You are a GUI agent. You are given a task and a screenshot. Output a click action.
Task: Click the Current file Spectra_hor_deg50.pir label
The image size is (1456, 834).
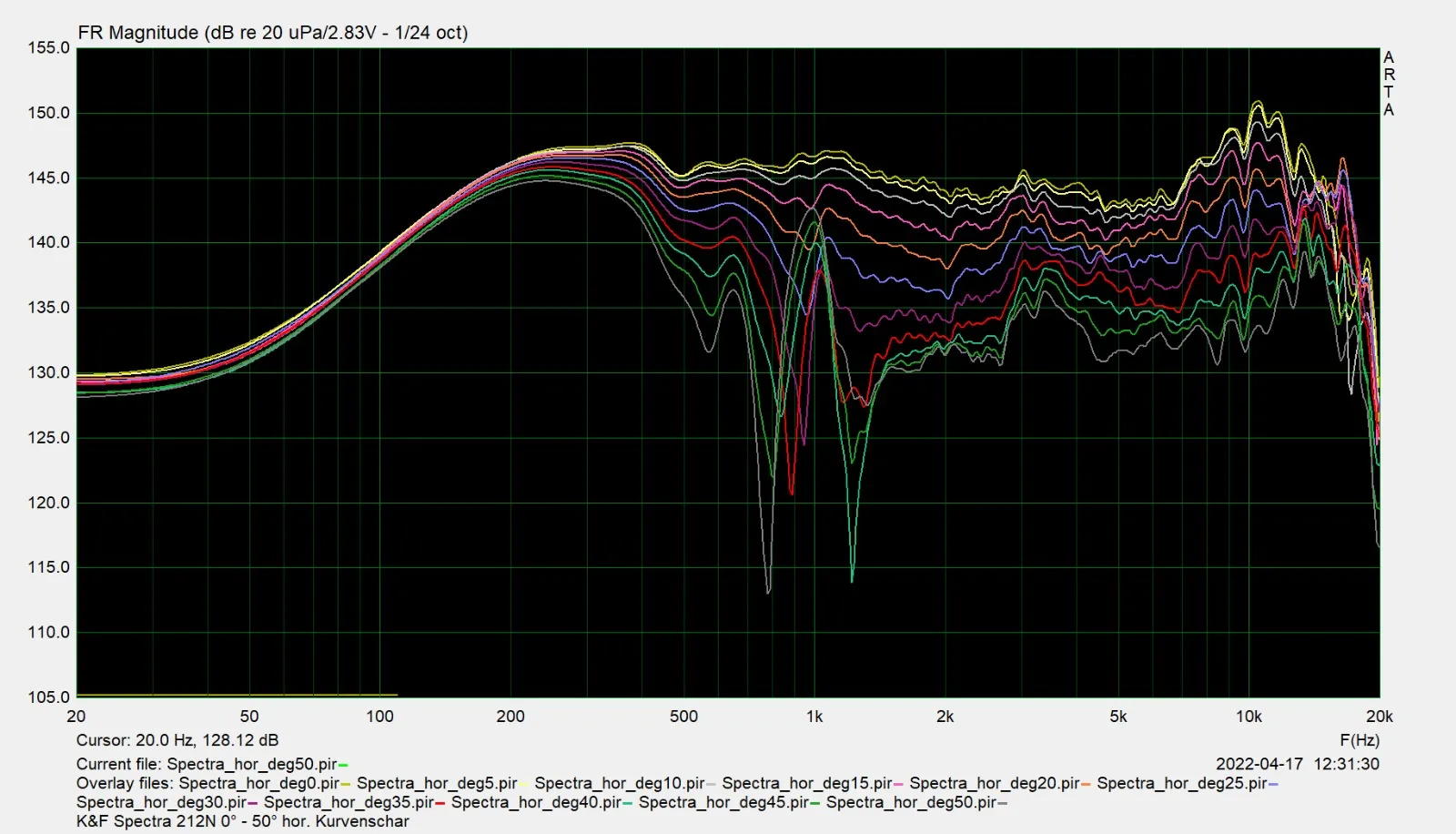[207, 764]
